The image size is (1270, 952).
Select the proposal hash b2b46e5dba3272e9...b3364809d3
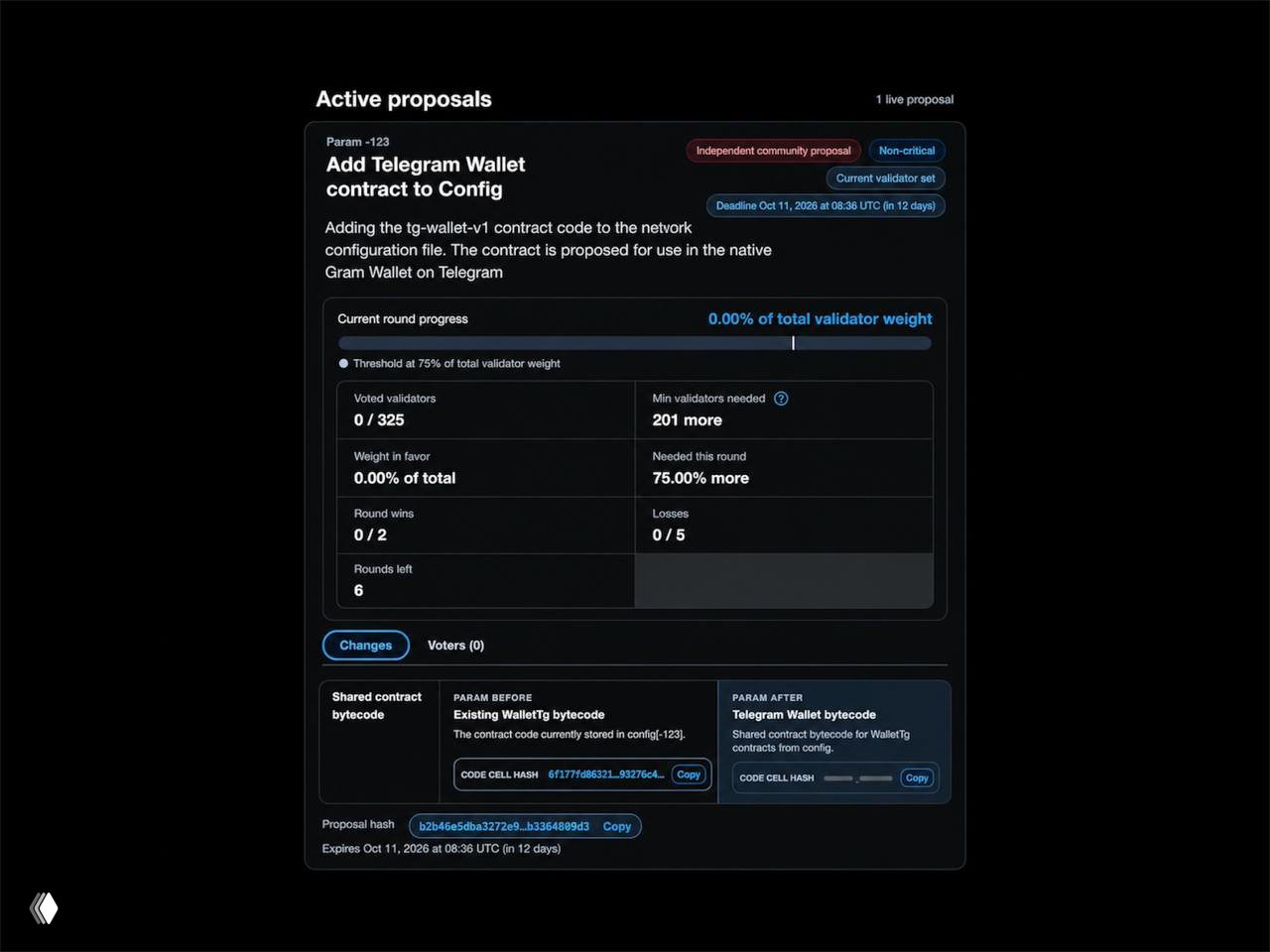(x=504, y=826)
